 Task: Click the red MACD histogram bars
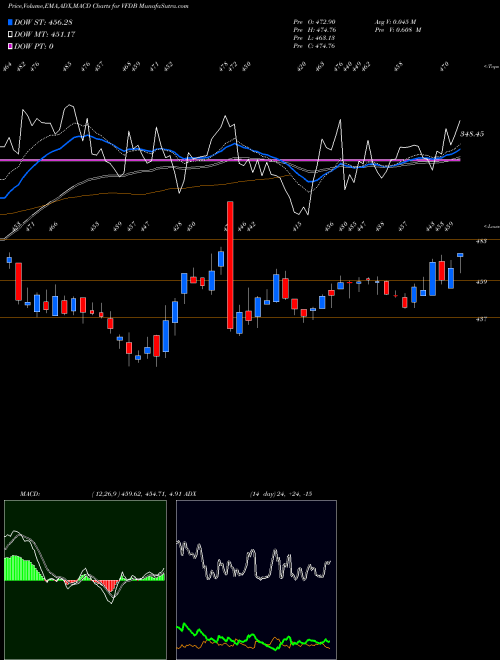click(x=109, y=585)
